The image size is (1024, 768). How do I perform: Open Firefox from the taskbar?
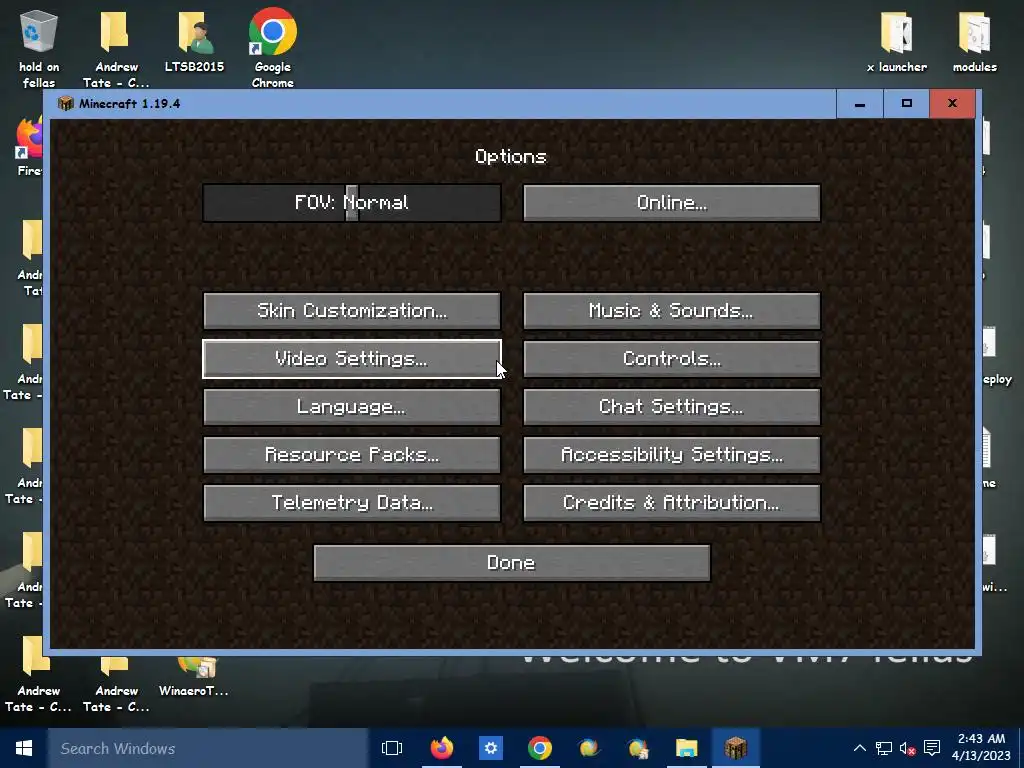pyautogui.click(x=441, y=748)
